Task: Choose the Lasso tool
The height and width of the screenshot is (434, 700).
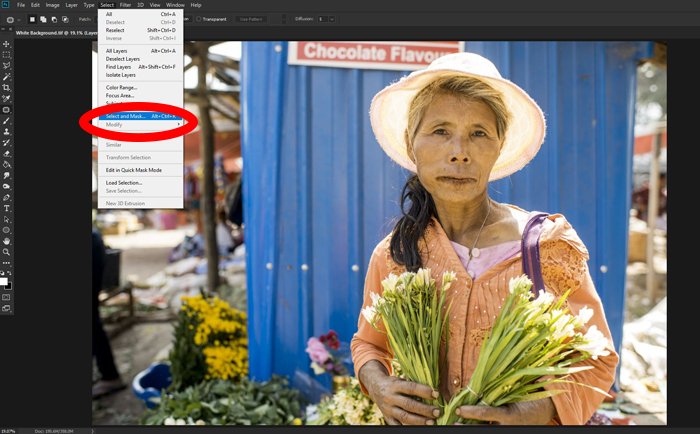Action: tap(6, 65)
